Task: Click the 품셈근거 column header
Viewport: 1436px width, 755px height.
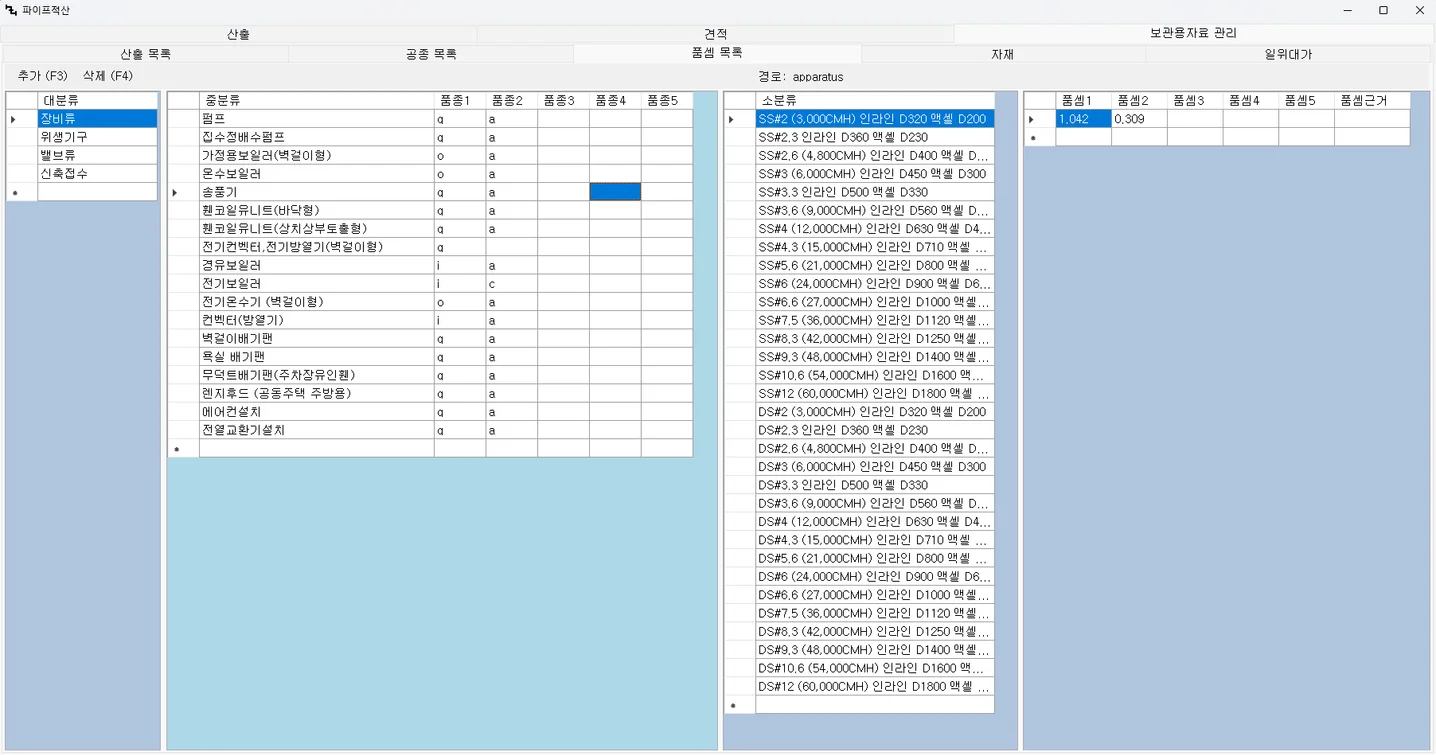Action: [x=1372, y=101]
